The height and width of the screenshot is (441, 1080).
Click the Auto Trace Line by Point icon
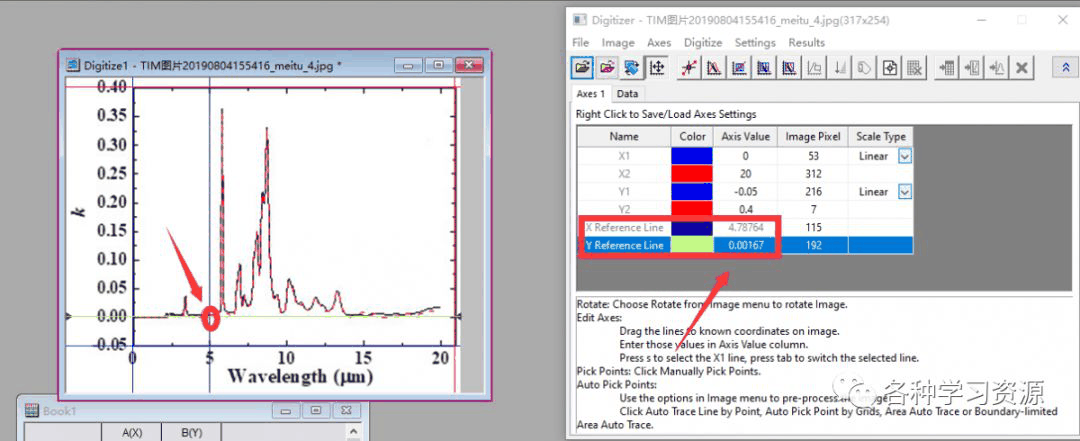click(714, 68)
